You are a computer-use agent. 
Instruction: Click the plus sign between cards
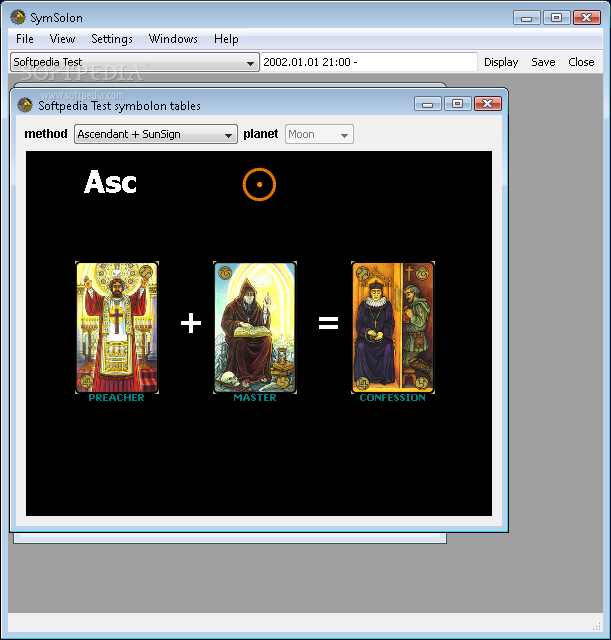click(x=191, y=323)
